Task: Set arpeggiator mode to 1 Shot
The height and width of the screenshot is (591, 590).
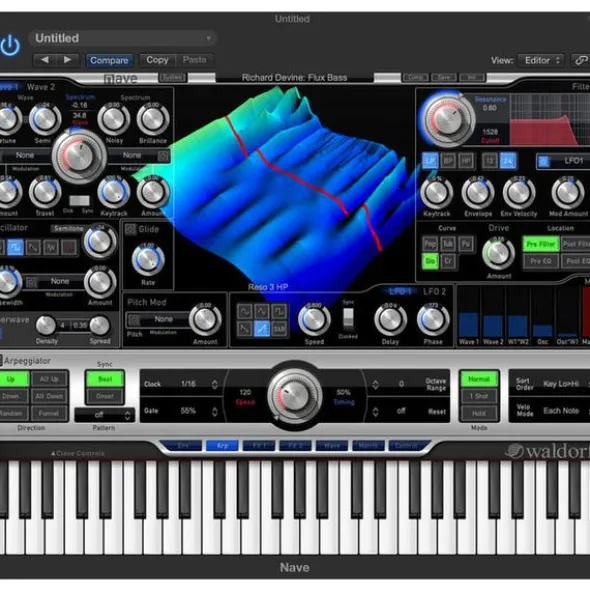Action: coord(479,396)
